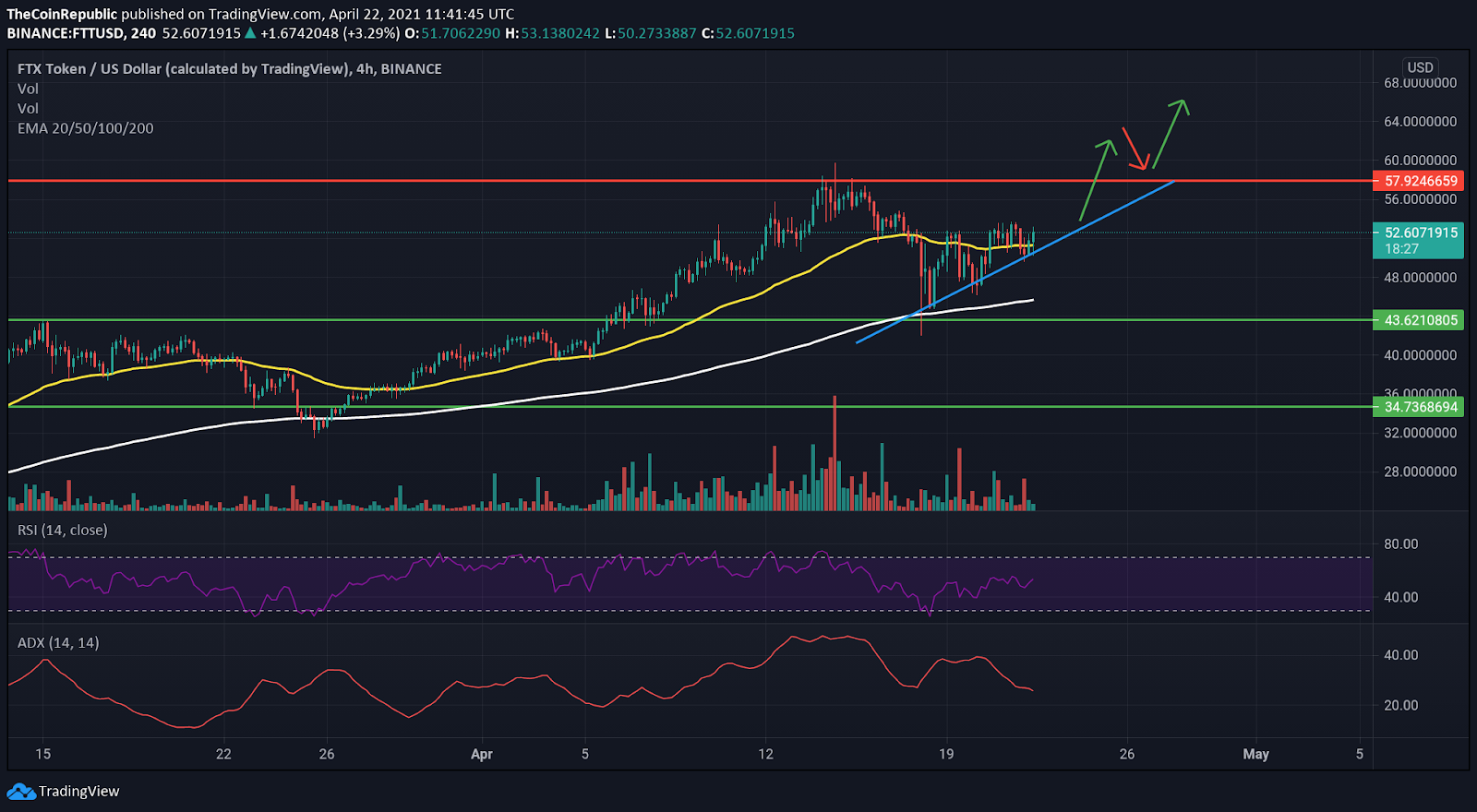Click the L:50.2733887 low value
The height and width of the screenshot is (812, 1477).
click(651, 33)
